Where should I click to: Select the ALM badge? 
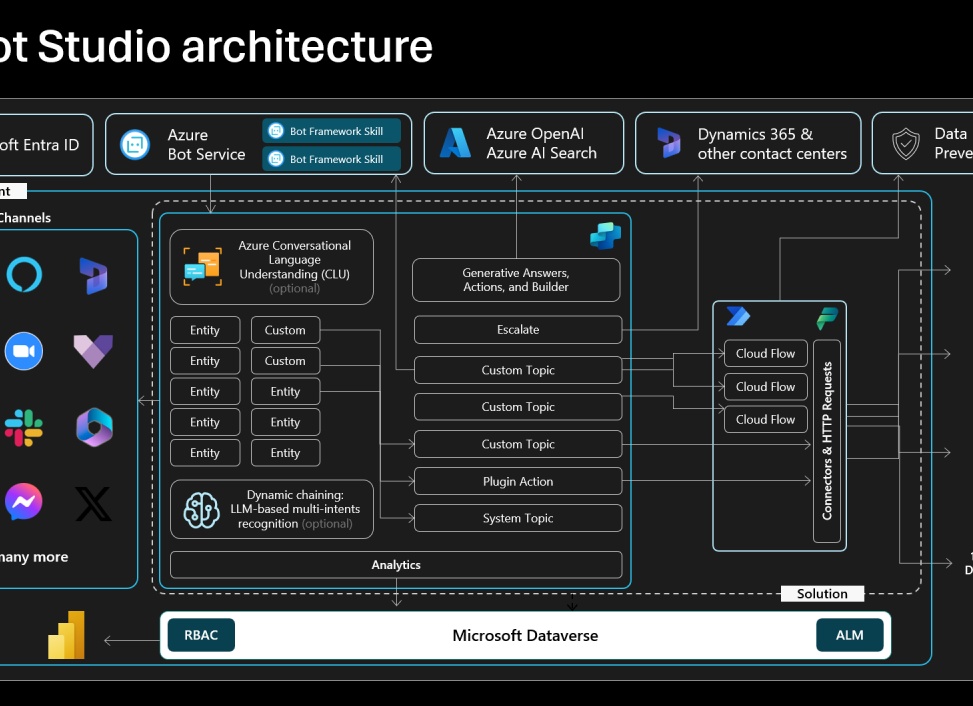pyautogui.click(x=850, y=635)
